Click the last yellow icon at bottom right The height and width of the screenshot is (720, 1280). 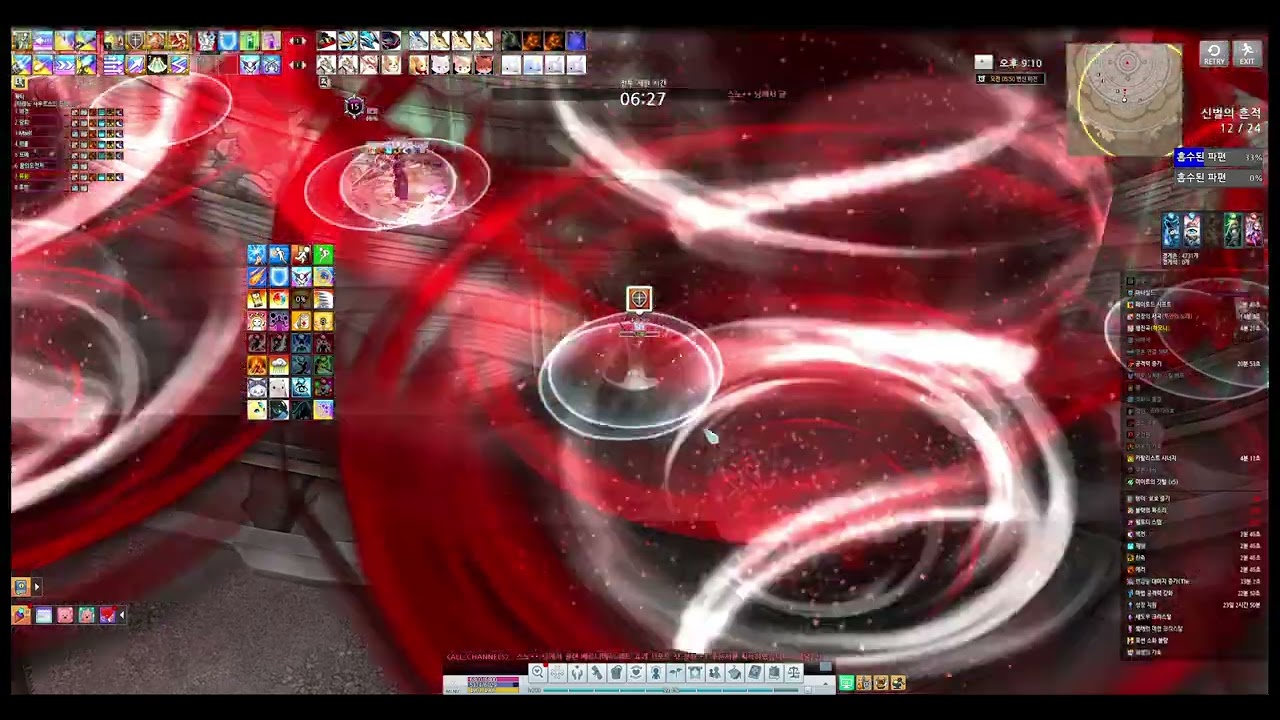coord(898,683)
